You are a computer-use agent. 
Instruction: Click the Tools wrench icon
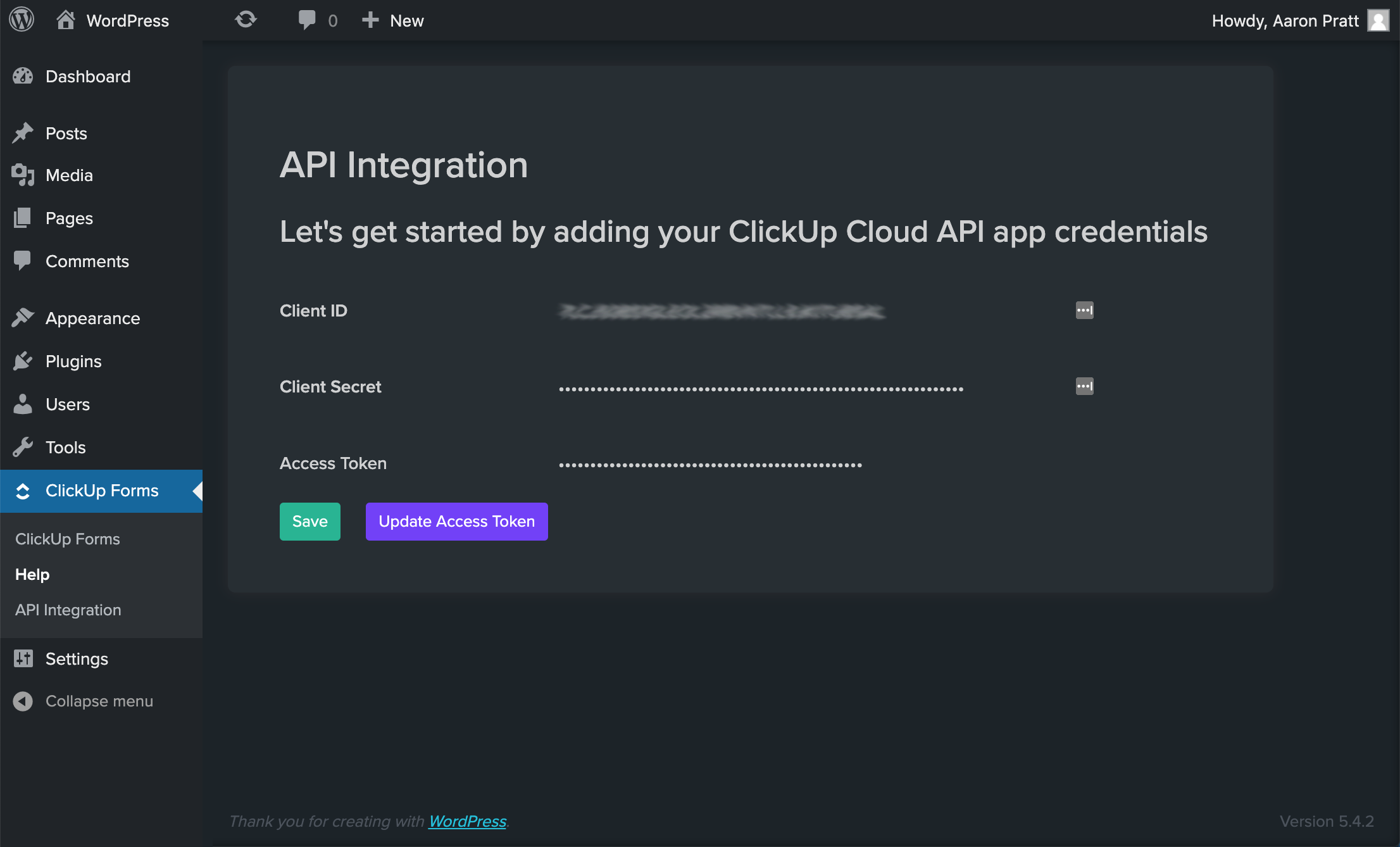coord(23,447)
